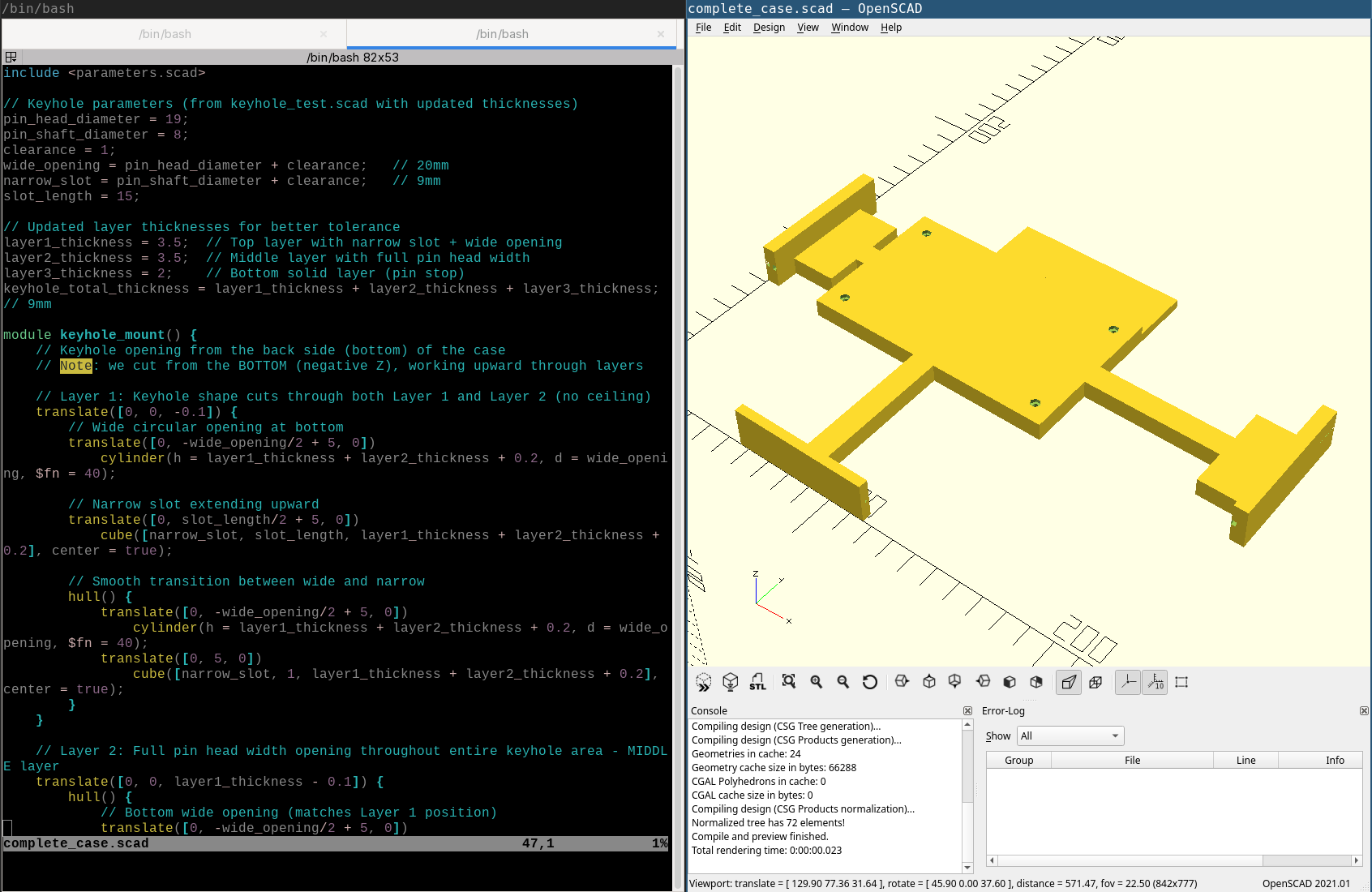Image resolution: width=1372 pixels, height=892 pixels.
Task: Open the View menu
Action: pyautogui.click(x=808, y=28)
